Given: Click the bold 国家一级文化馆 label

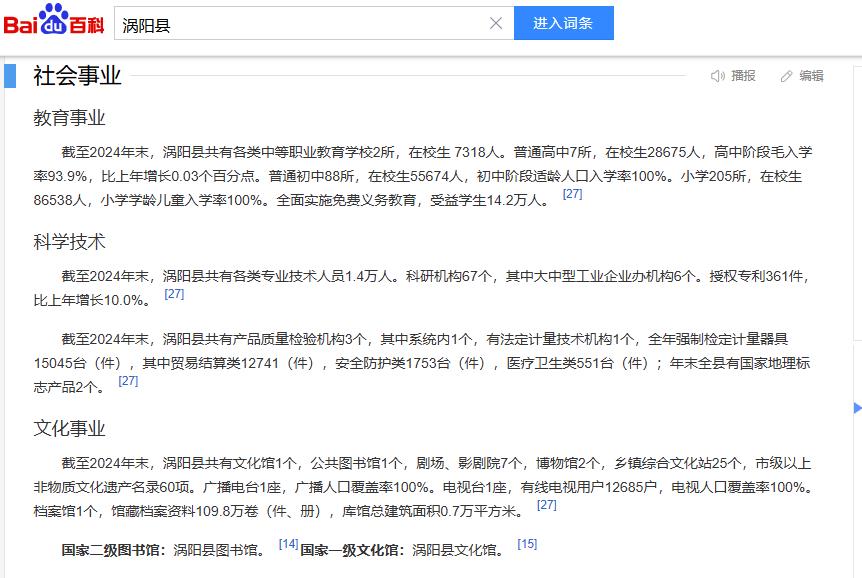Looking at the screenshot, I should pyautogui.click(x=350, y=550).
